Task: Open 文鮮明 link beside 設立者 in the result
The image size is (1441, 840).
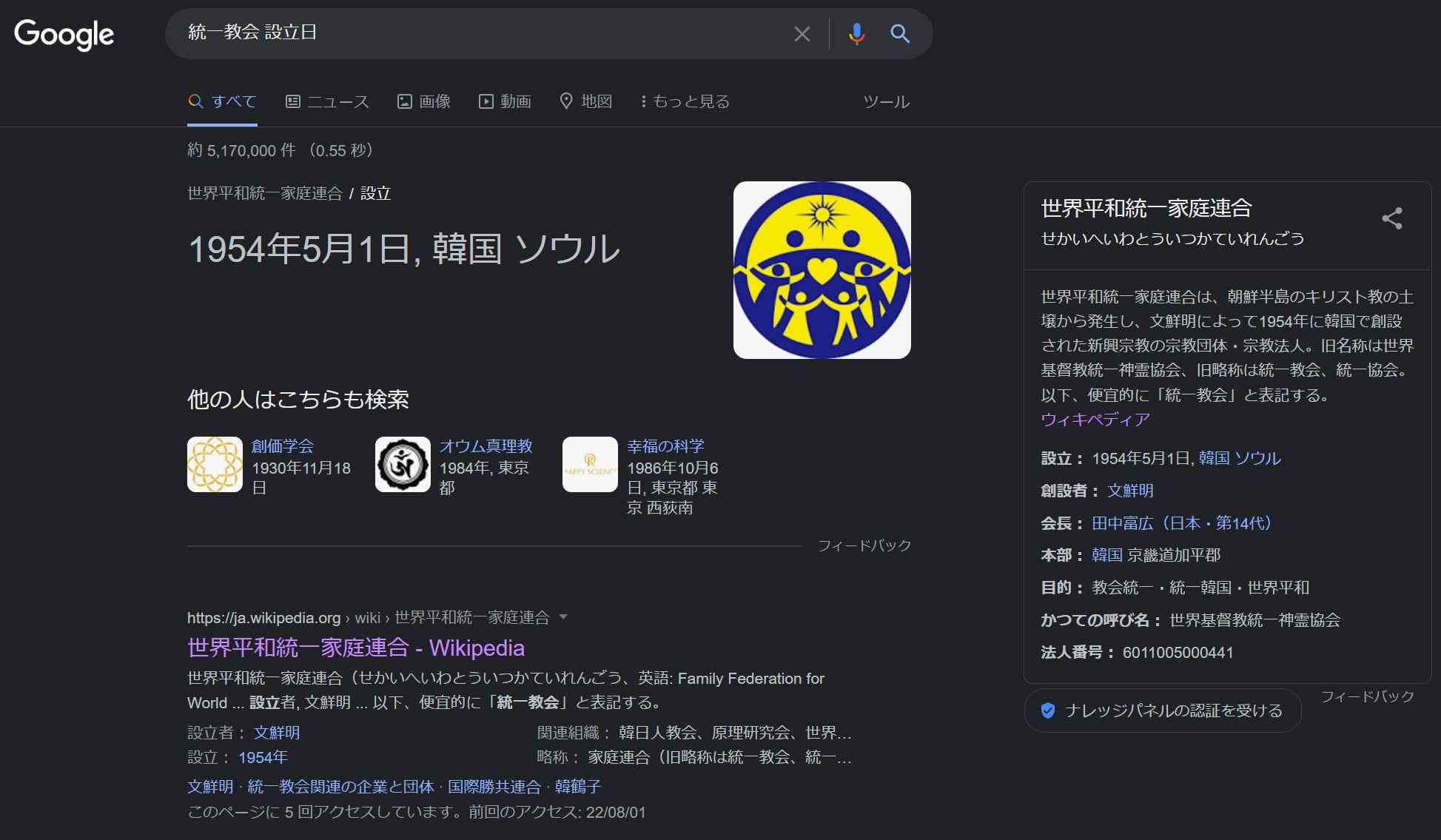Action: pos(277,733)
